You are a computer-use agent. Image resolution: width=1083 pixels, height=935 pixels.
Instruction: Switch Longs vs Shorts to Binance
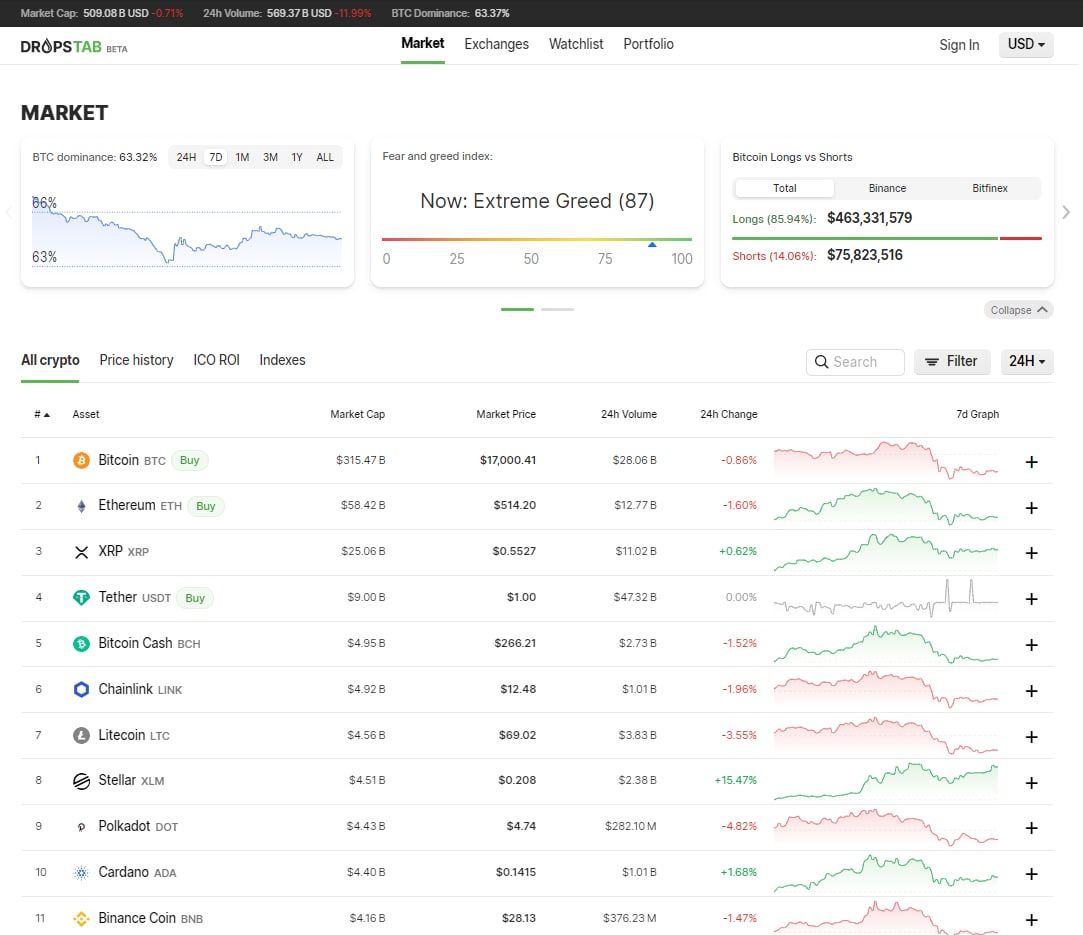887,188
